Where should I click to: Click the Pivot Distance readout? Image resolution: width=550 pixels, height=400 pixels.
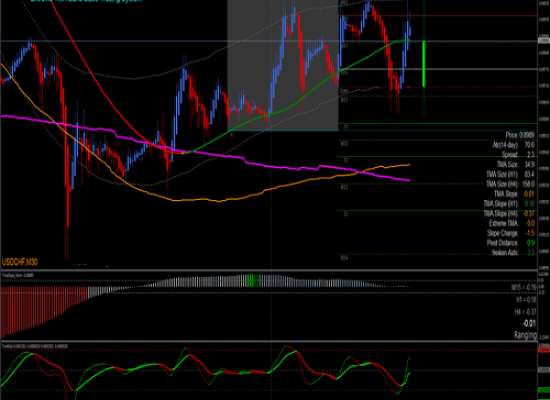click(x=511, y=243)
